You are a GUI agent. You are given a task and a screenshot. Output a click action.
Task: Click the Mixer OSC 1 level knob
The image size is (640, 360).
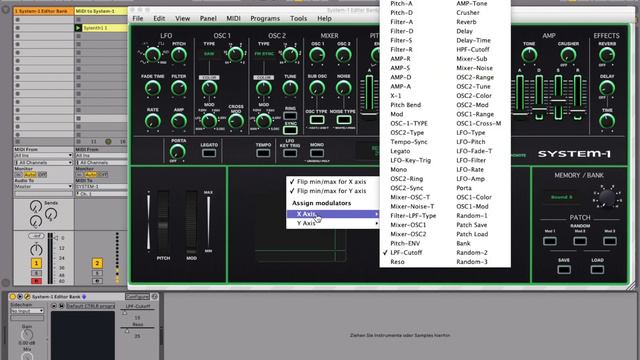click(317, 55)
